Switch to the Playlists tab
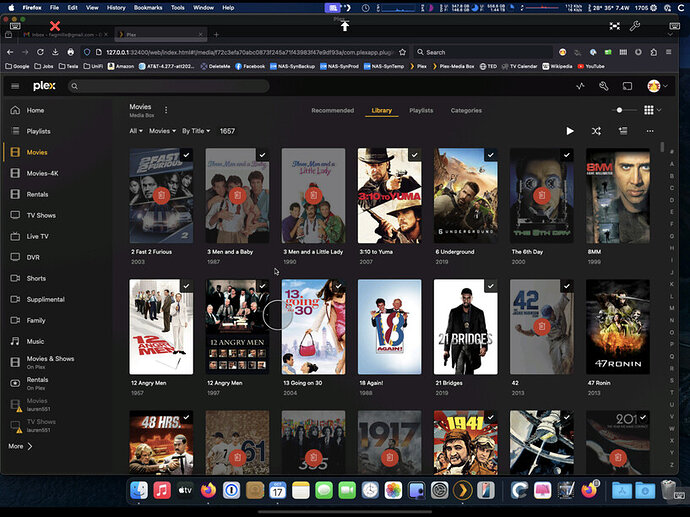This screenshot has width=690, height=517. tap(421, 110)
